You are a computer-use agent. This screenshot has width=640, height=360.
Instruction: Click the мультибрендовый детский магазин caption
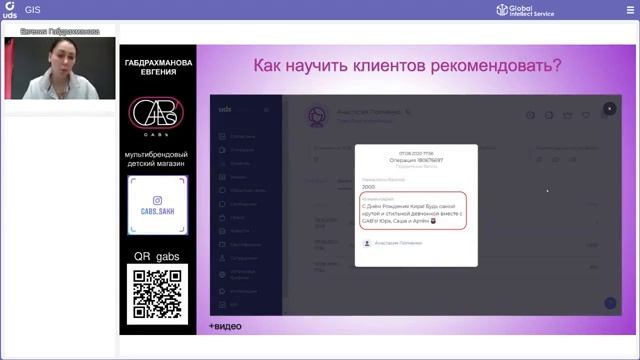156,159
